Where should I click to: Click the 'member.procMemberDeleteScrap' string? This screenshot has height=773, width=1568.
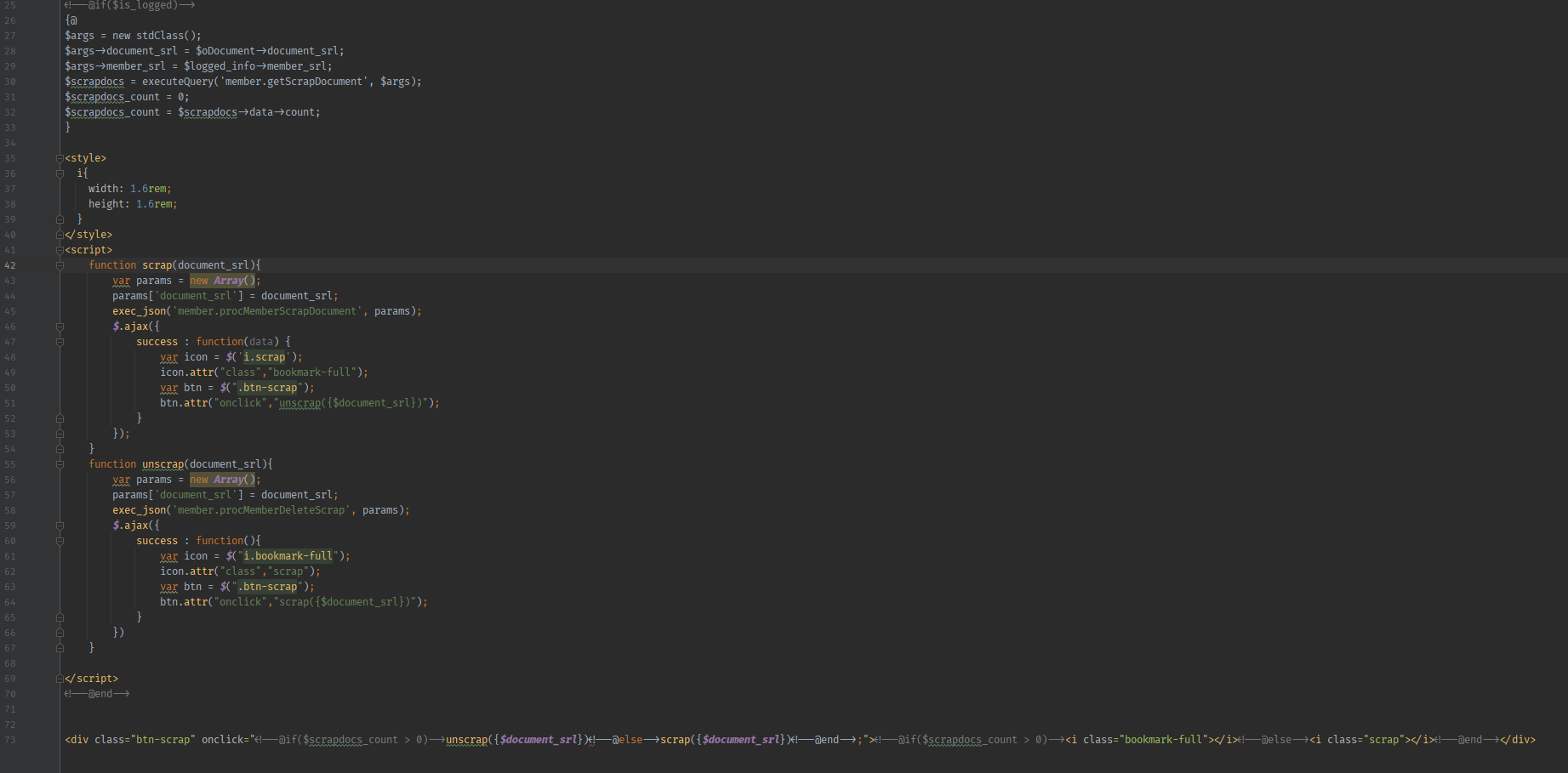(261, 510)
